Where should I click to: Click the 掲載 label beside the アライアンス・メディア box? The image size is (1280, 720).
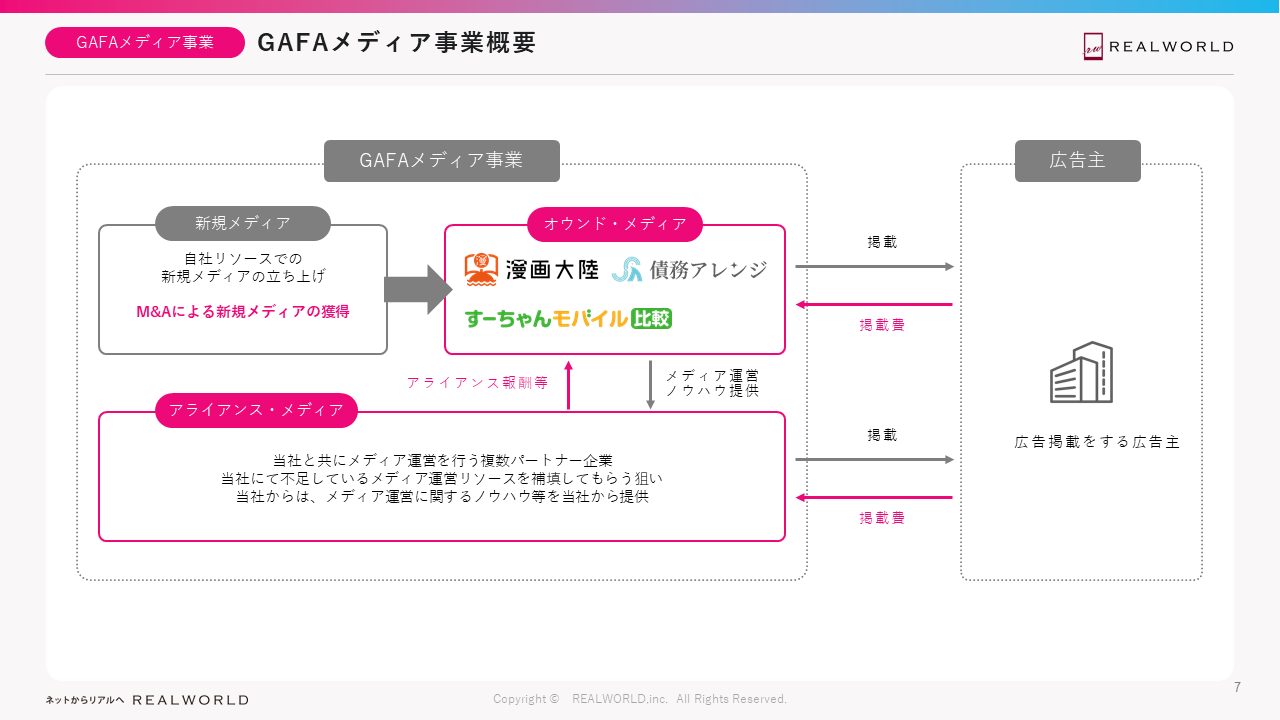[x=882, y=435]
